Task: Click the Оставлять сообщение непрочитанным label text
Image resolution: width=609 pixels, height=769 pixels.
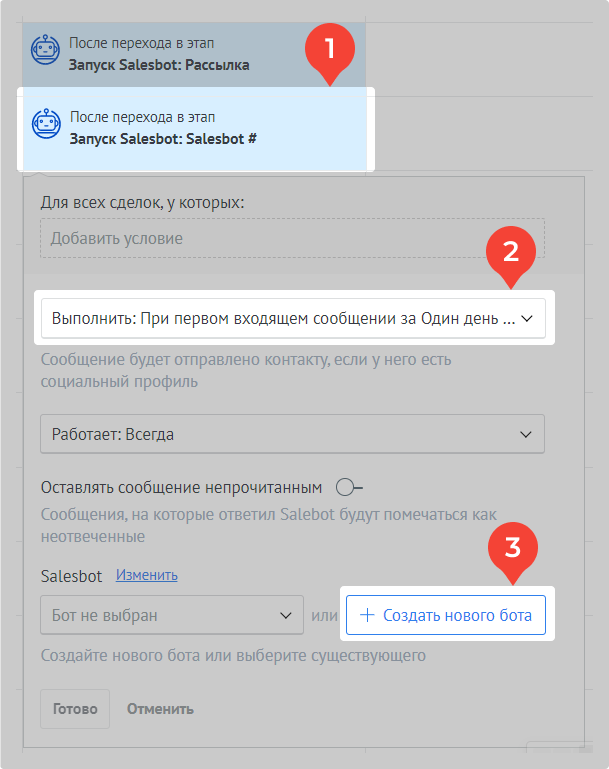Action: tap(181, 488)
